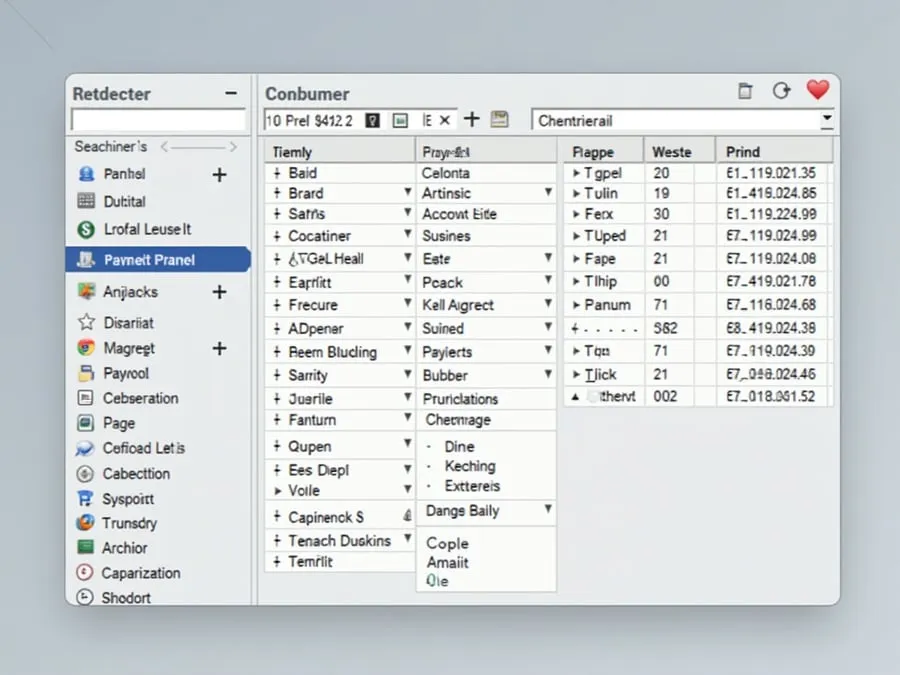900x675 pixels.
Task: Click the X icon in the toolbar field
Action: tap(445, 121)
